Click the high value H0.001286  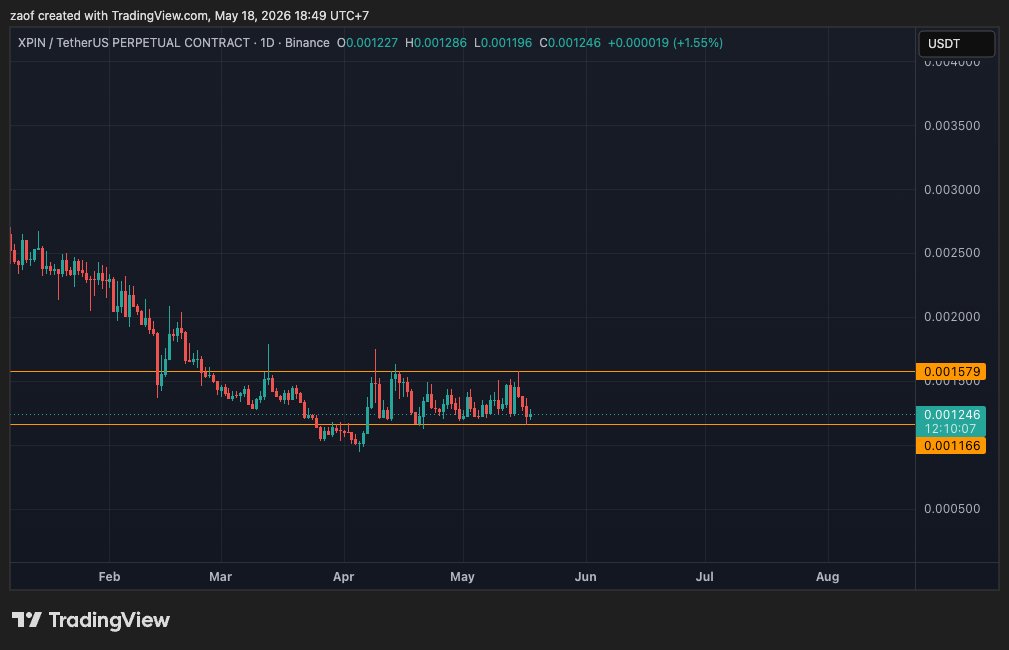click(x=436, y=43)
